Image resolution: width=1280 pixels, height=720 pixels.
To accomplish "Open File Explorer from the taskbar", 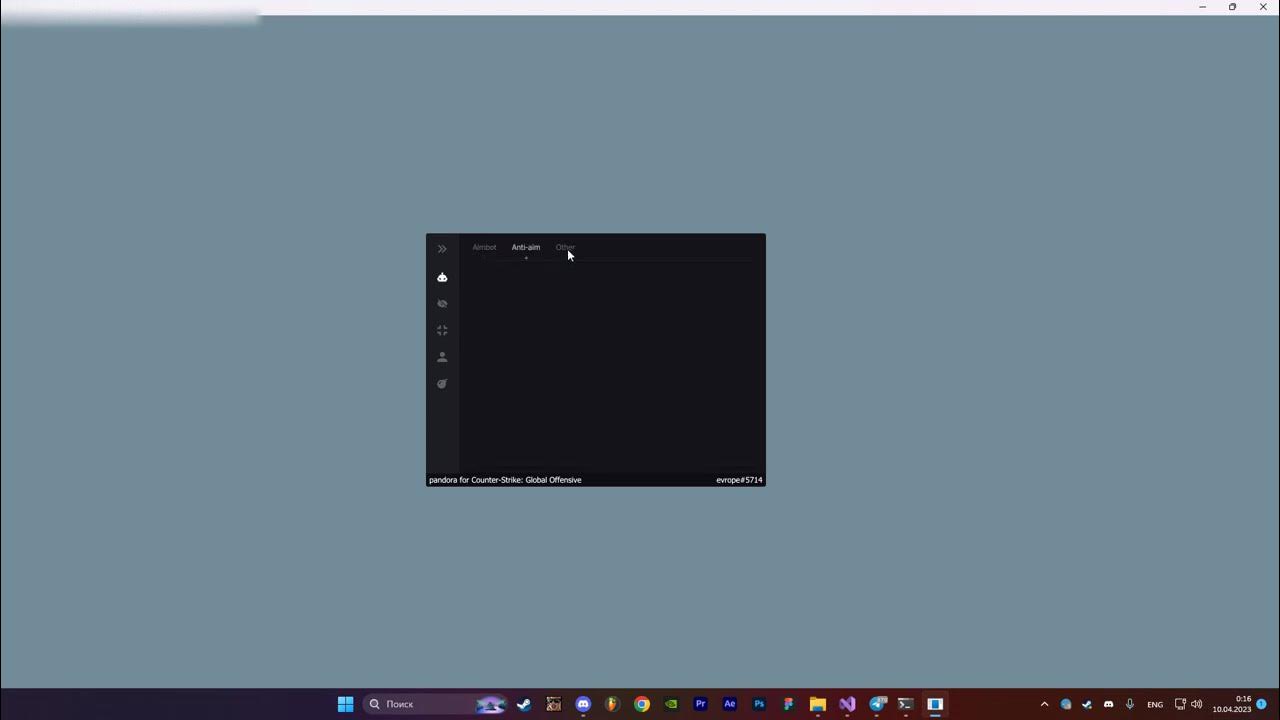I will click(818, 704).
